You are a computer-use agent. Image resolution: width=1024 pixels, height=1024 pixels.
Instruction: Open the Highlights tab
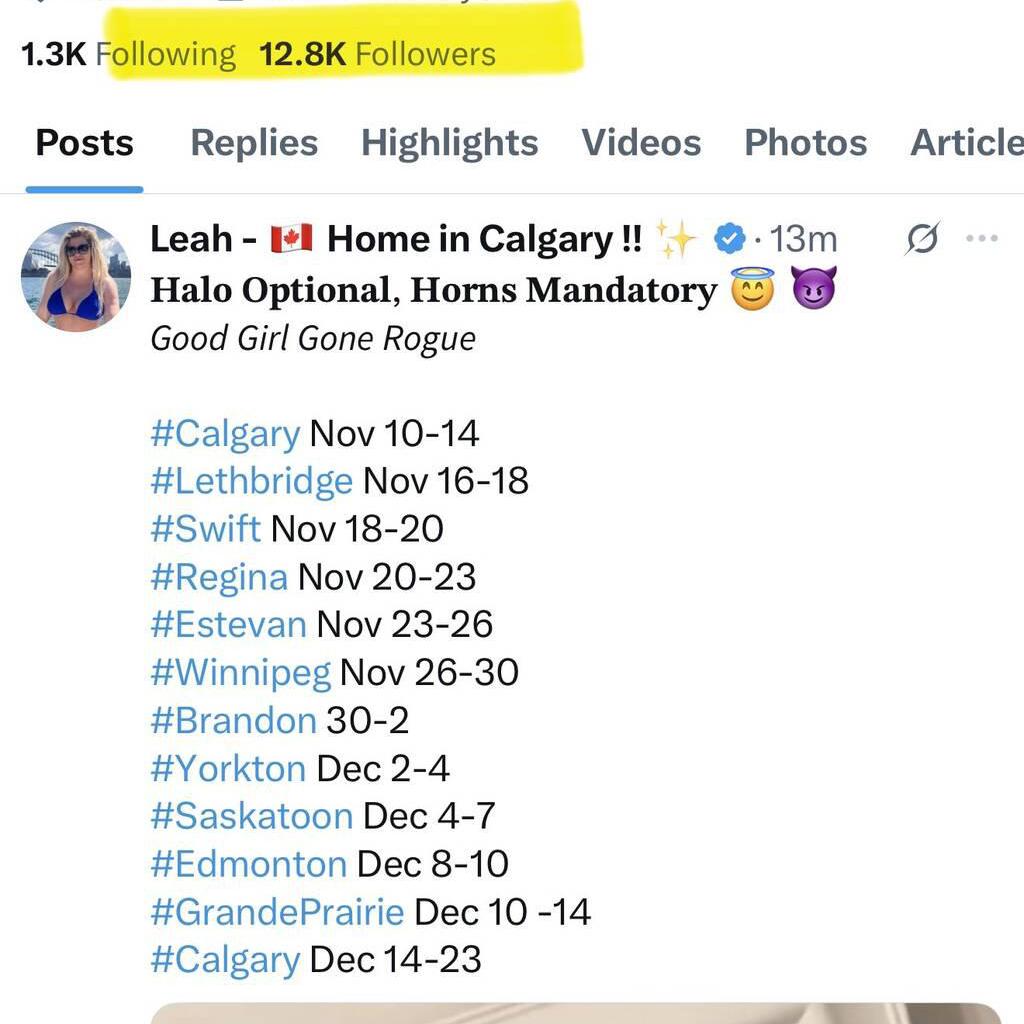(449, 142)
